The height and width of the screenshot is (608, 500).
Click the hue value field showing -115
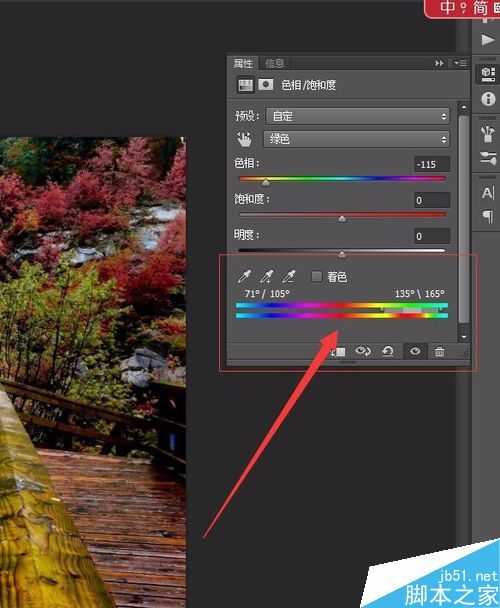[x=432, y=164]
